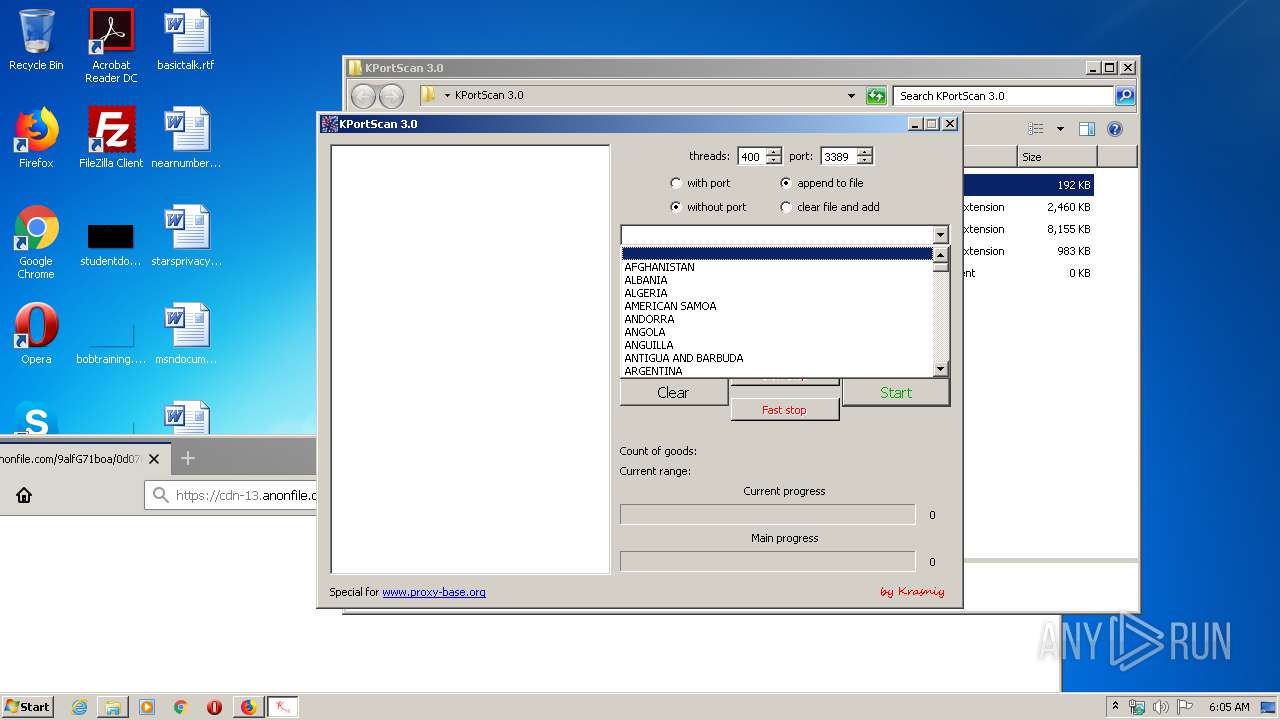Toggle the Explorer preview pane icon
This screenshot has height=720, width=1280.
tap(1087, 129)
